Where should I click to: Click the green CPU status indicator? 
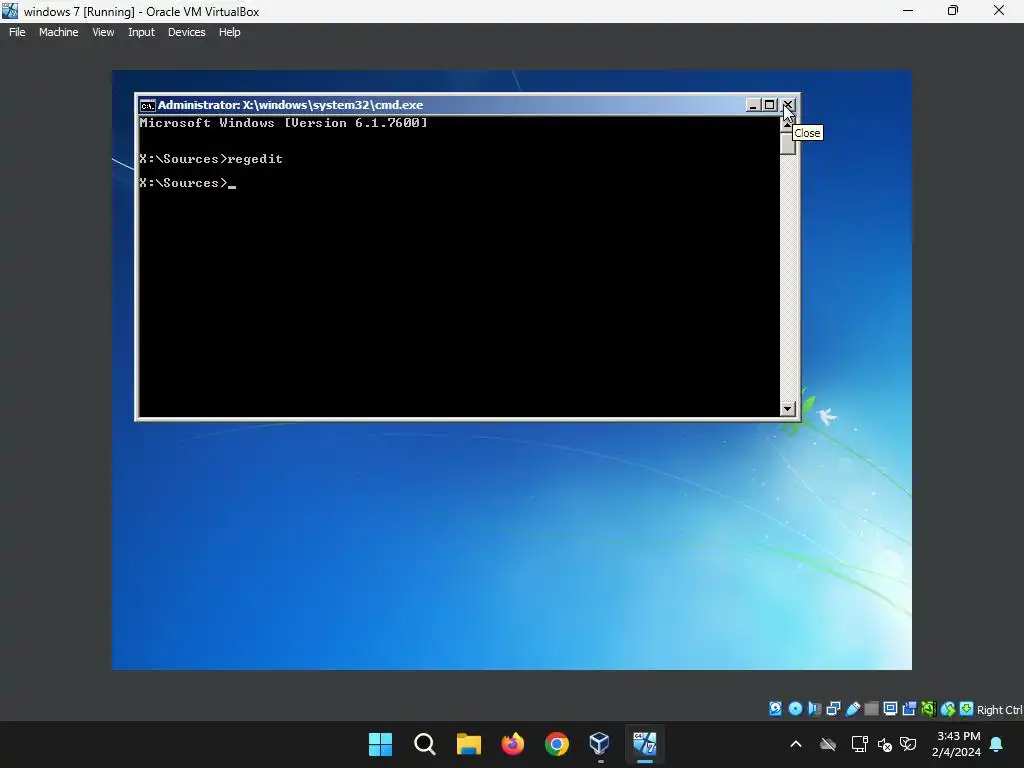pos(928,709)
